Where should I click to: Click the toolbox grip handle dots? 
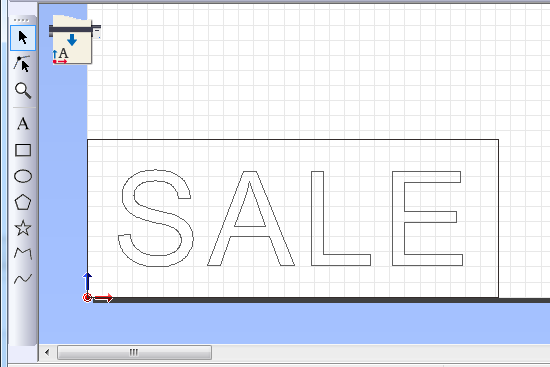coord(21,20)
